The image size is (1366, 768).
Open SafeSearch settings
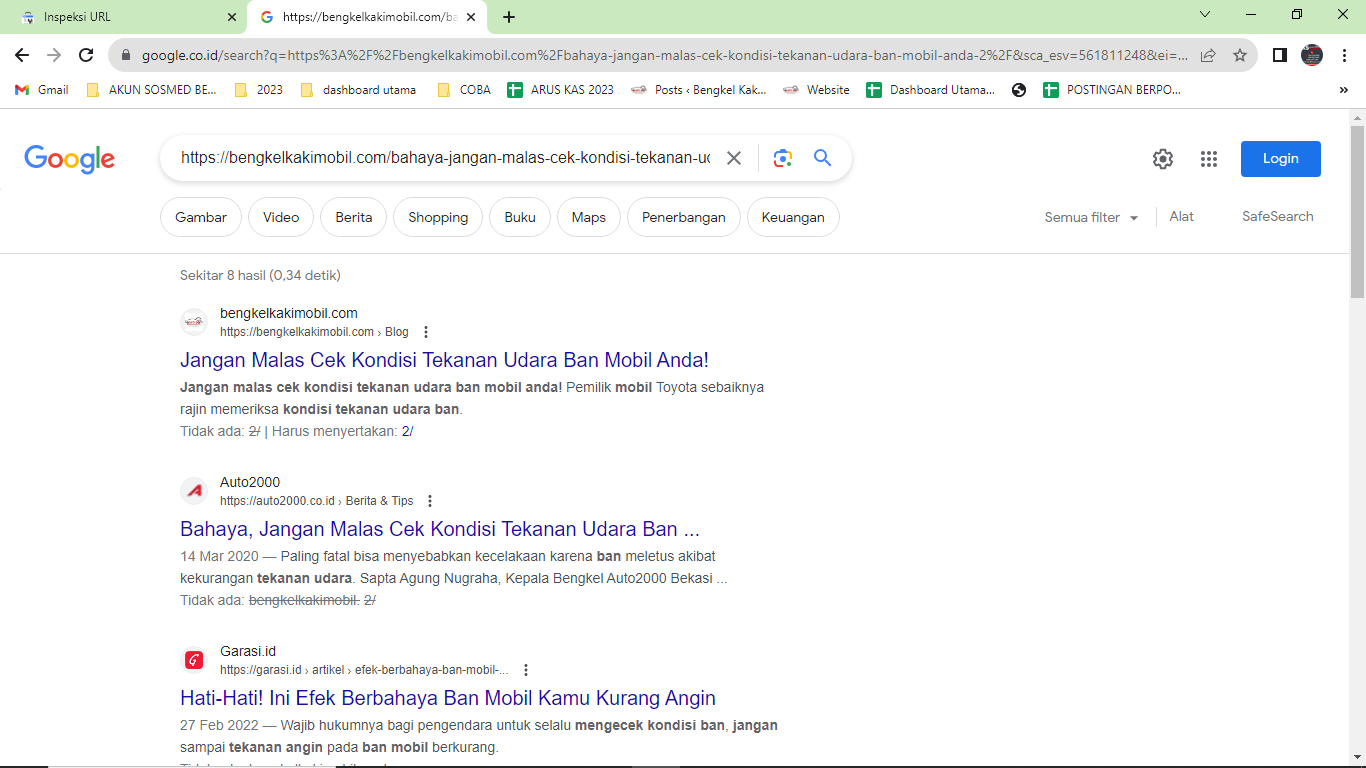pyautogui.click(x=1278, y=216)
